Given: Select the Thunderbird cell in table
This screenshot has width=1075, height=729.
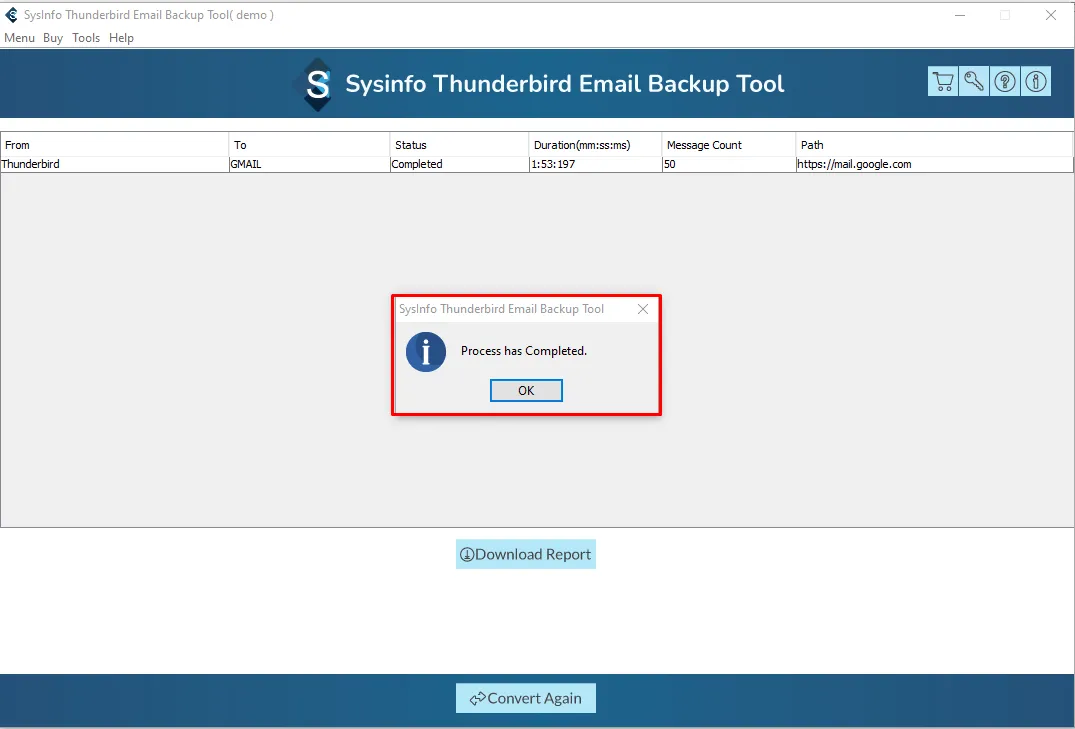Looking at the screenshot, I should 114,164.
